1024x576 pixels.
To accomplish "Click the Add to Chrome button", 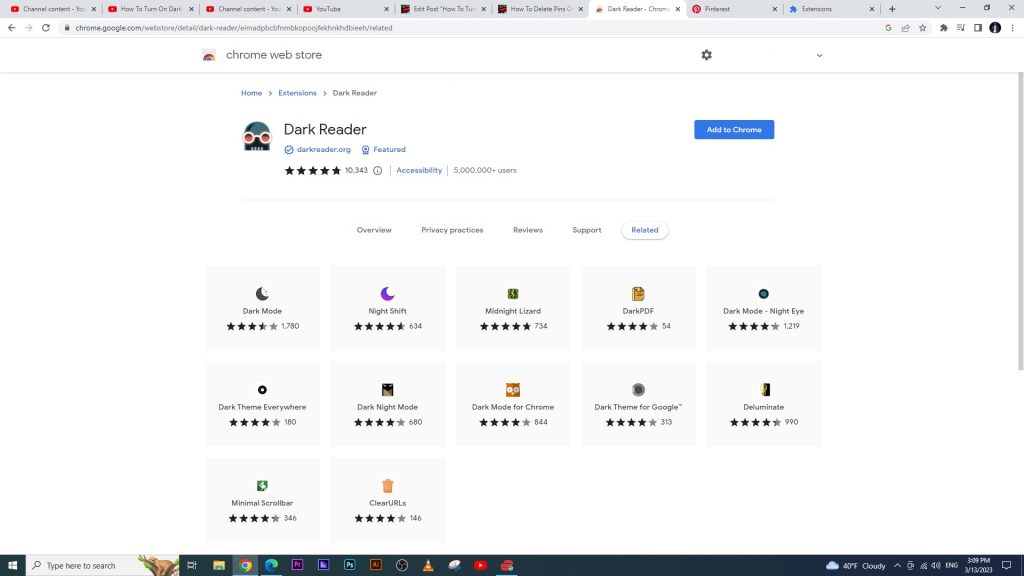I will tap(734, 129).
